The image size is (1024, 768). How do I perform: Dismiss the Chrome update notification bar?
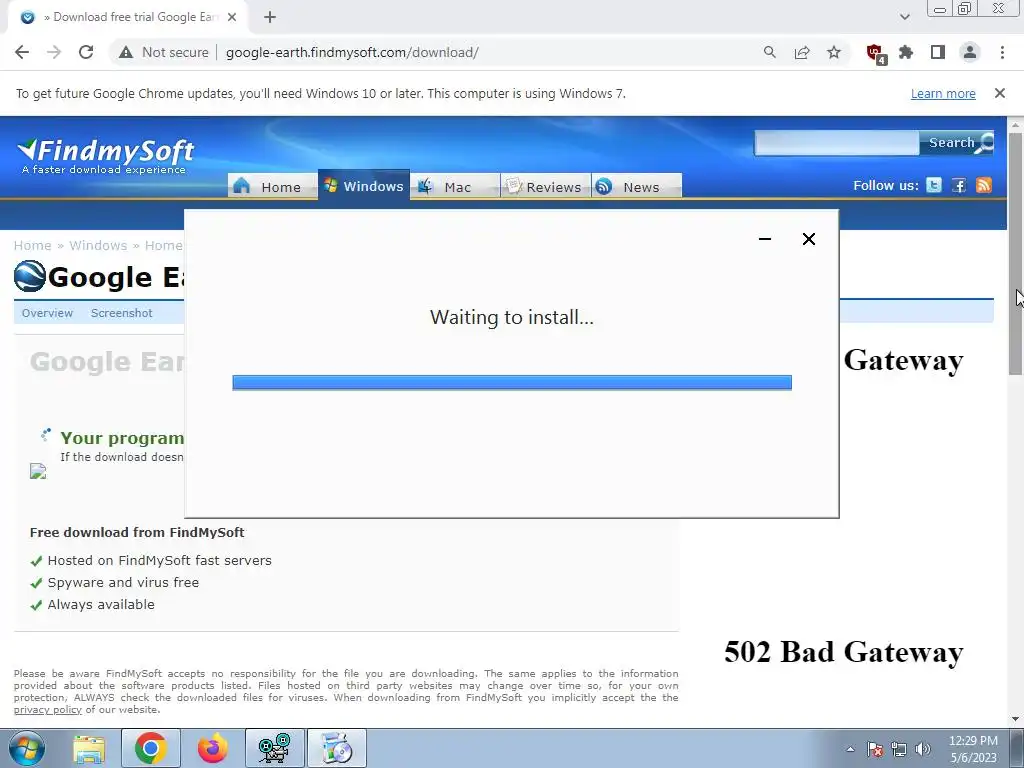coord(999,93)
